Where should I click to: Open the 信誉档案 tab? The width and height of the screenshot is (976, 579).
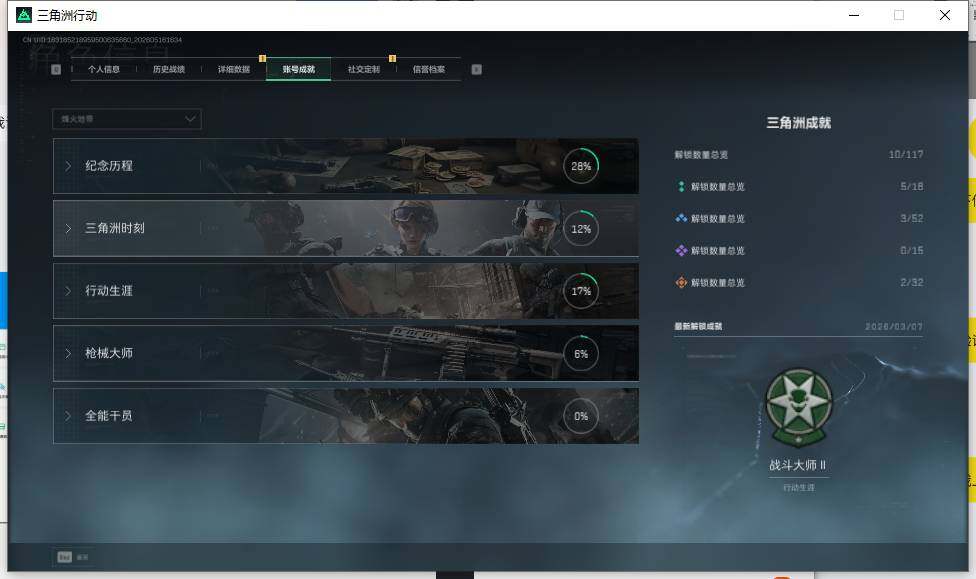[x=428, y=69]
